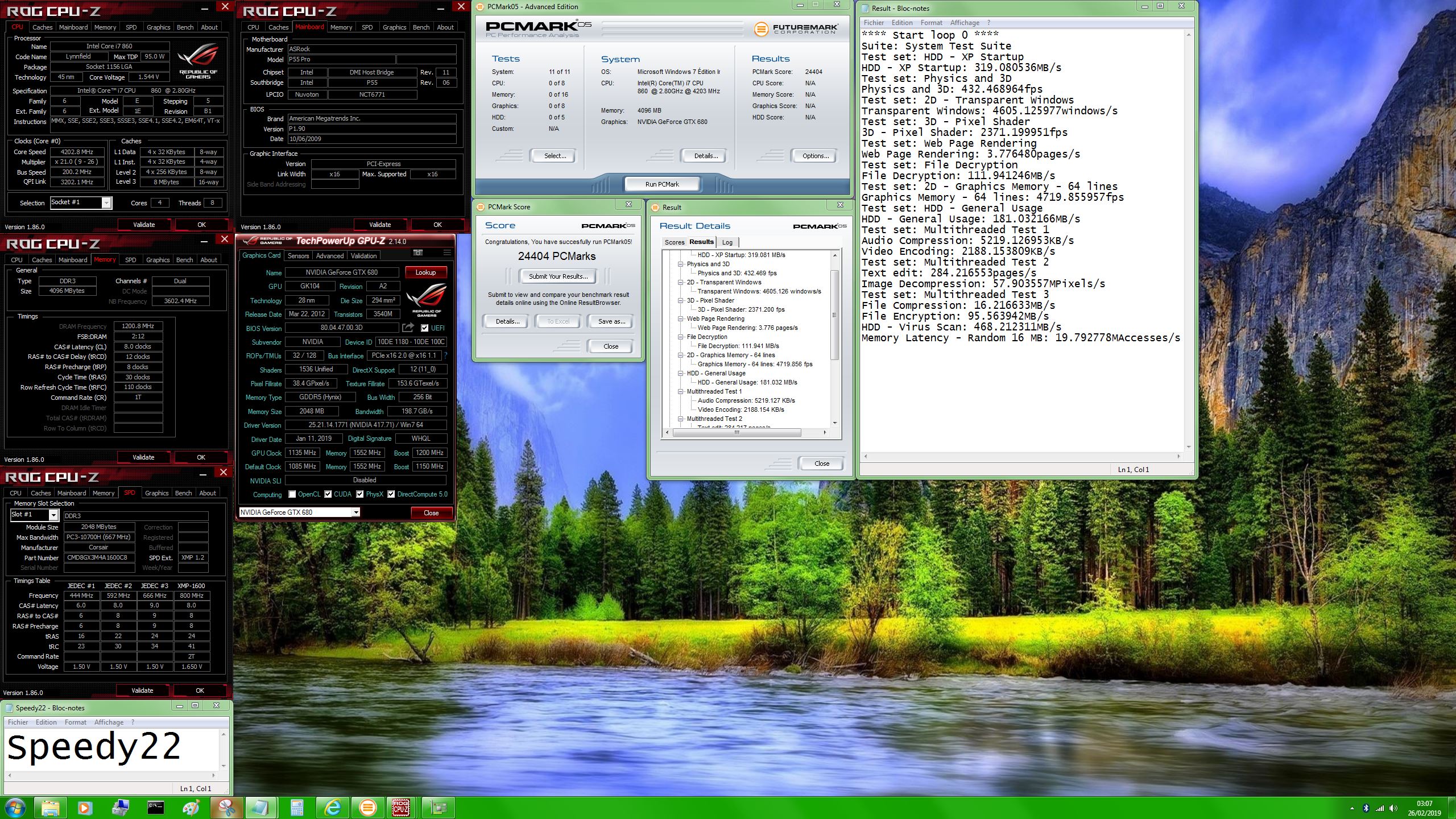This screenshot has height=819, width=1456.
Task: Enable the OpenCL checkbox in GPU-Z
Action: [x=292, y=494]
